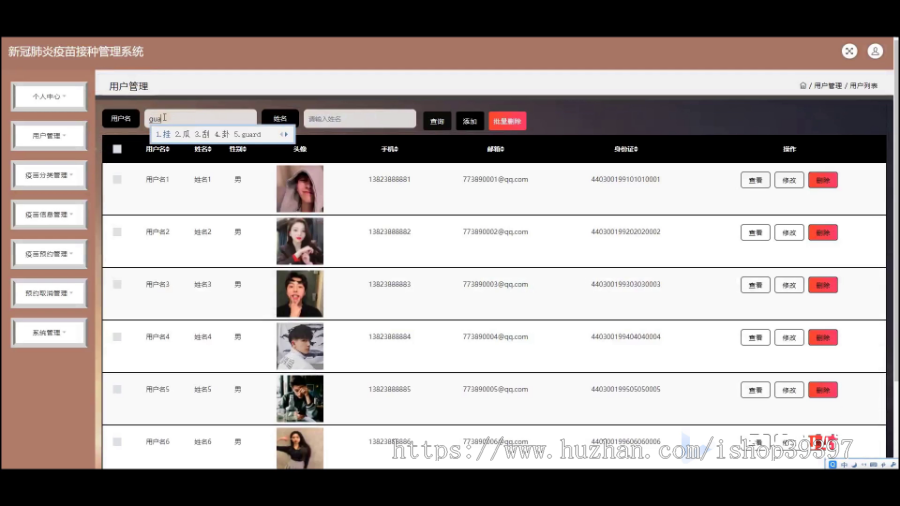Check the checkbox for 用户名1 row
Screen dimensions: 900x506
(117, 180)
